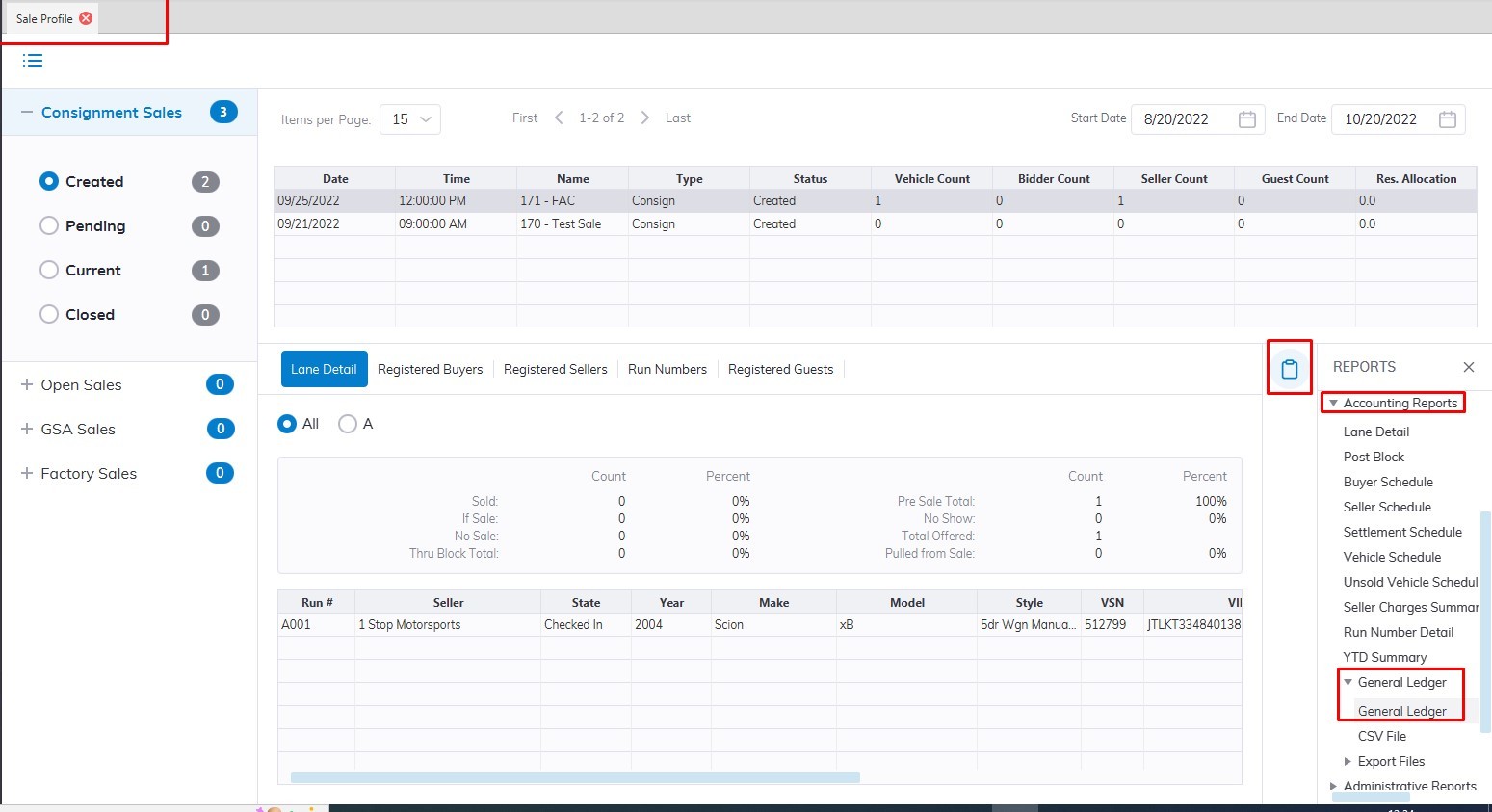
Task: Expand the Export Files tree node
Action: [1348, 761]
